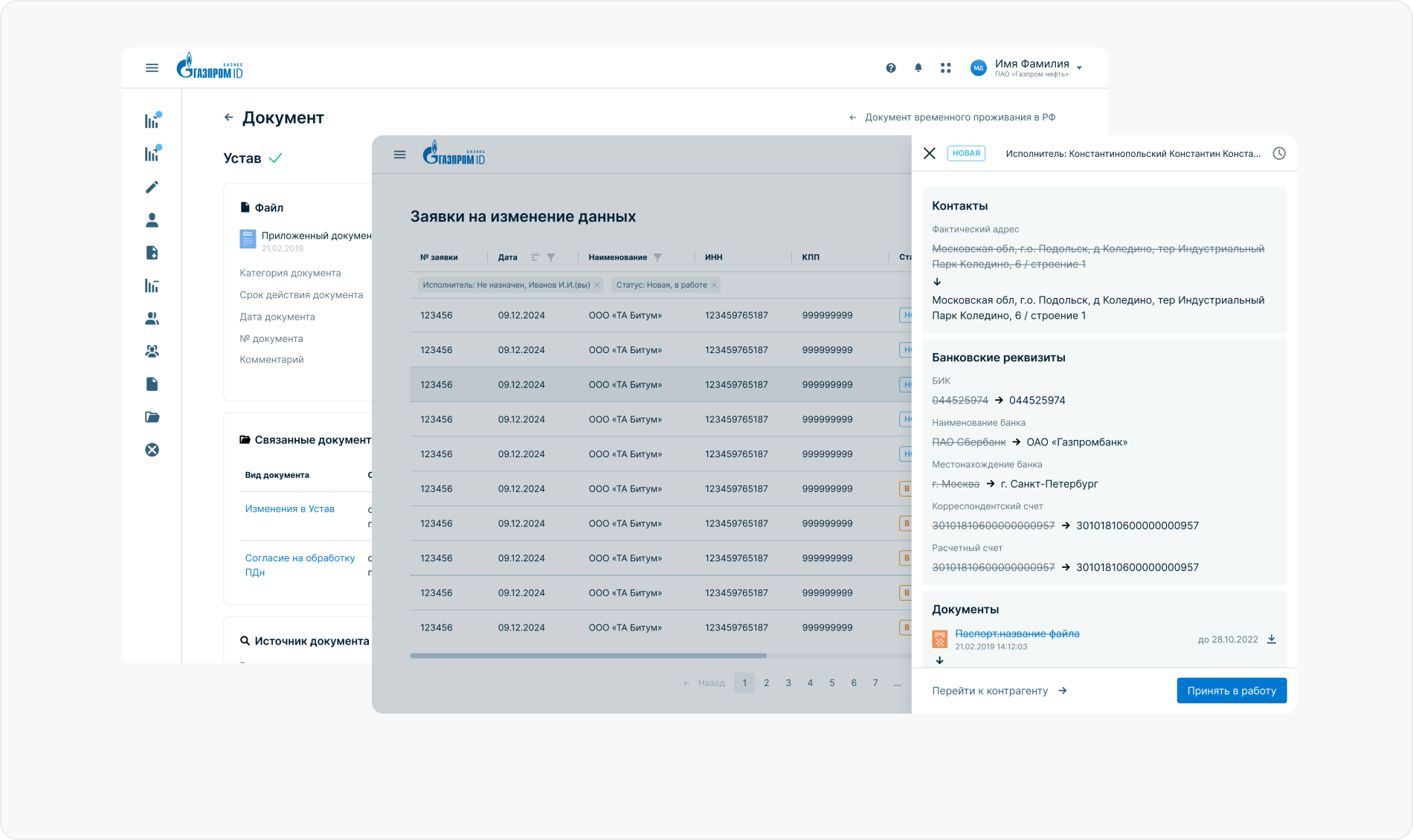1413x840 pixels.
Task: Click the png file icon in Документы
Action: 940,639
